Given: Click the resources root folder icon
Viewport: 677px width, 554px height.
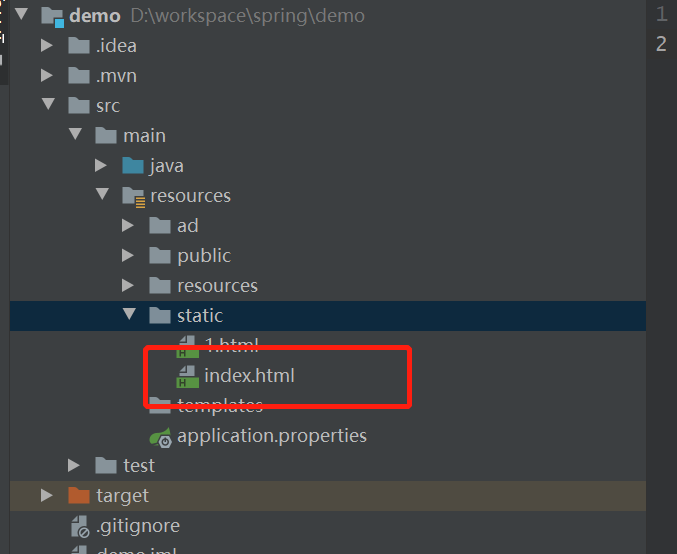Looking at the screenshot, I should pyautogui.click(x=134, y=197).
